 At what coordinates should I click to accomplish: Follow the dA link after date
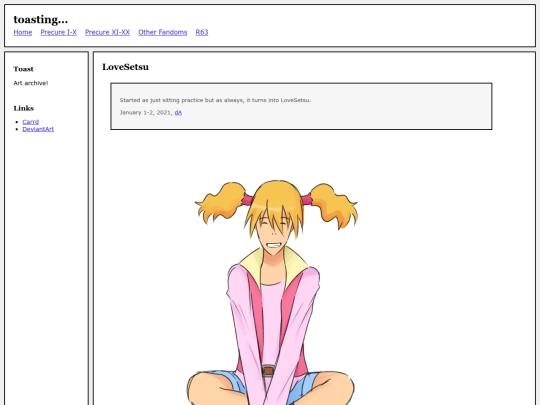[178, 113]
